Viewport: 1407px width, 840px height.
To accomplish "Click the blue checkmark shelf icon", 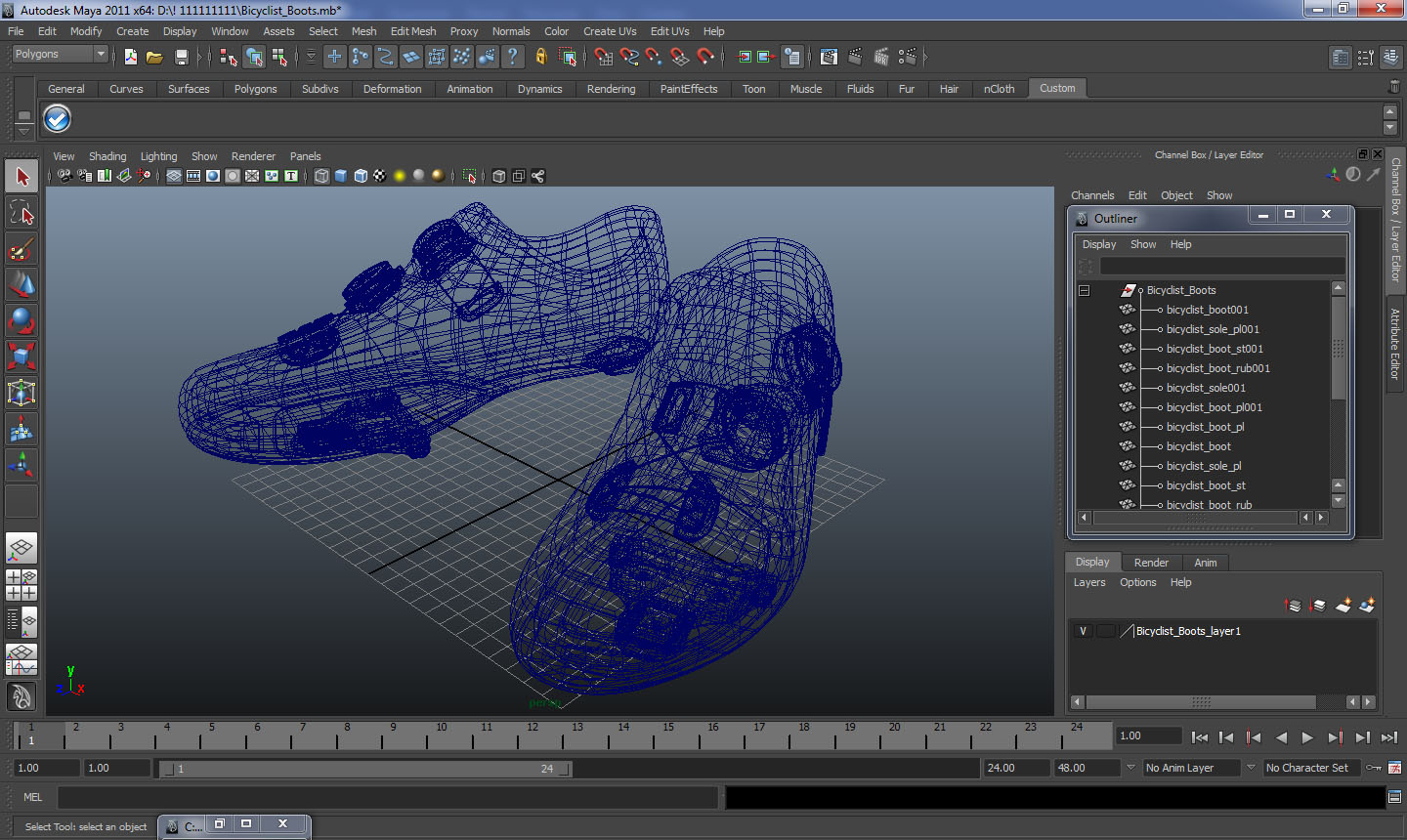I will [58, 119].
